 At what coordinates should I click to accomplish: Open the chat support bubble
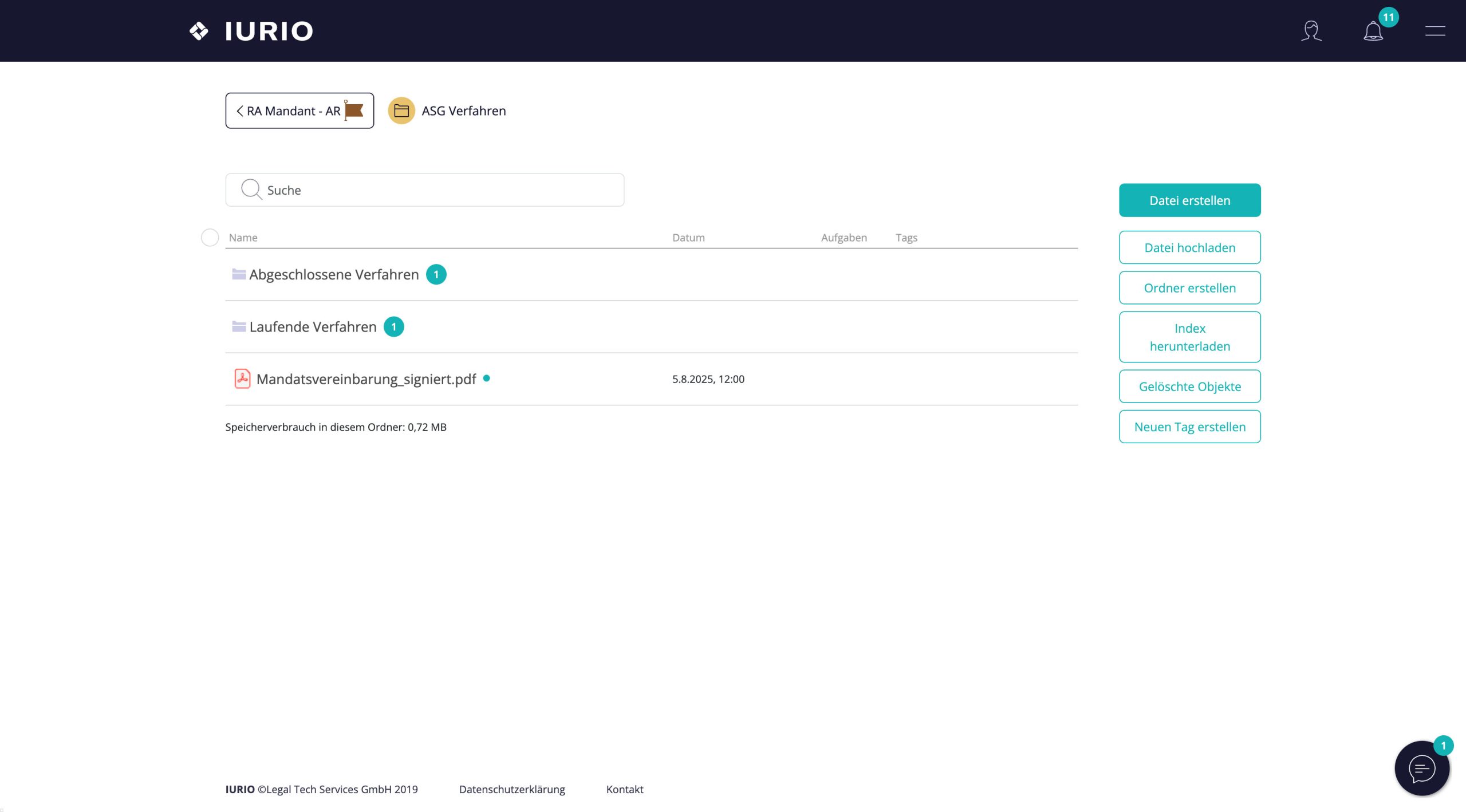tap(1421, 768)
